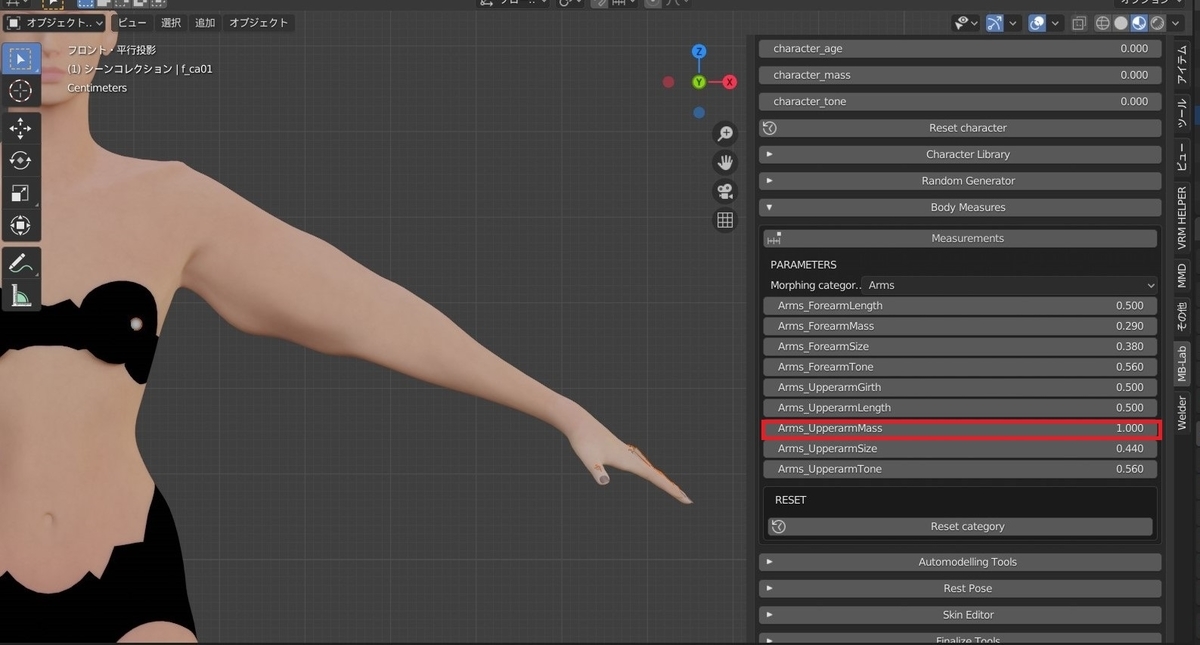Activate the Measure ruler tool
Screen dimensions: 1200x645
pyautogui.click(x=20, y=296)
